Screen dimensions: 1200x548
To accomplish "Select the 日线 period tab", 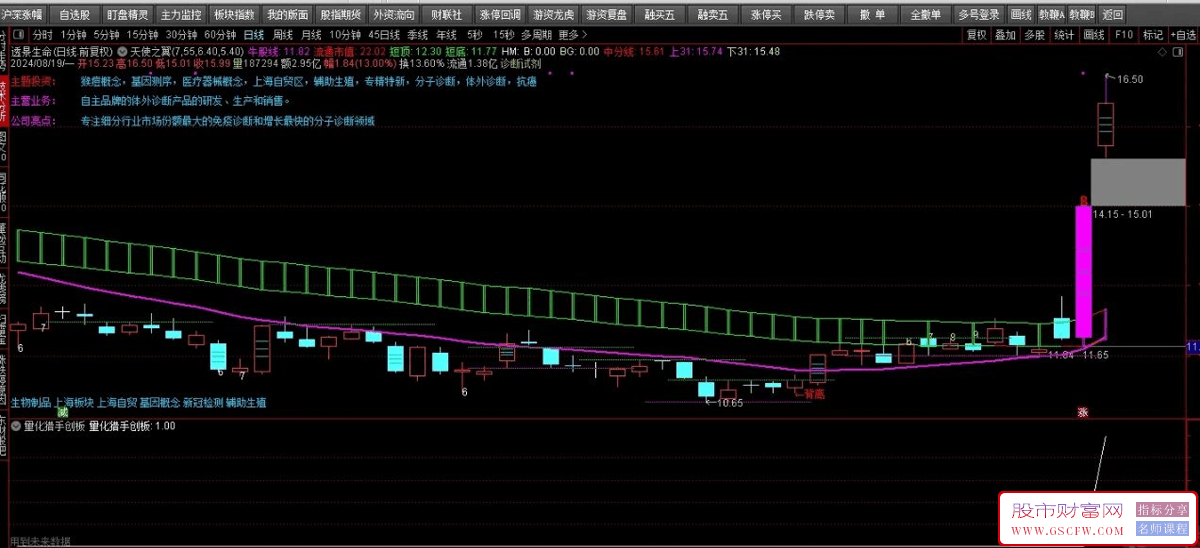I will click(254, 34).
